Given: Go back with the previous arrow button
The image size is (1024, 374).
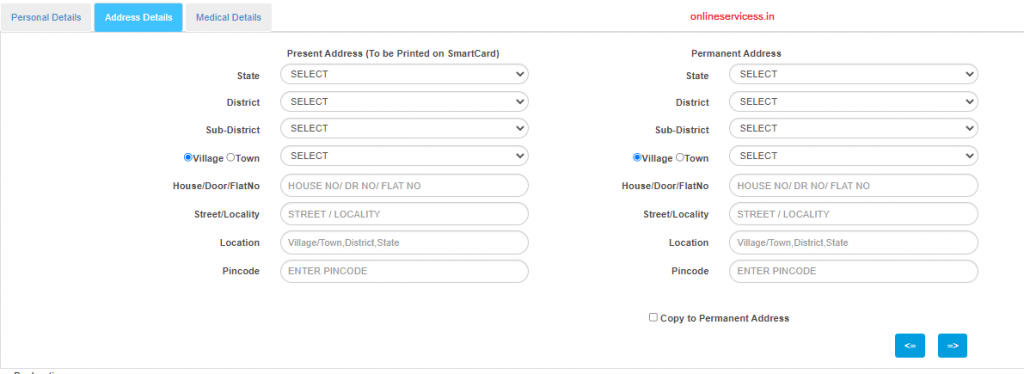Looking at the screenshot, I should tap(910, 346).
